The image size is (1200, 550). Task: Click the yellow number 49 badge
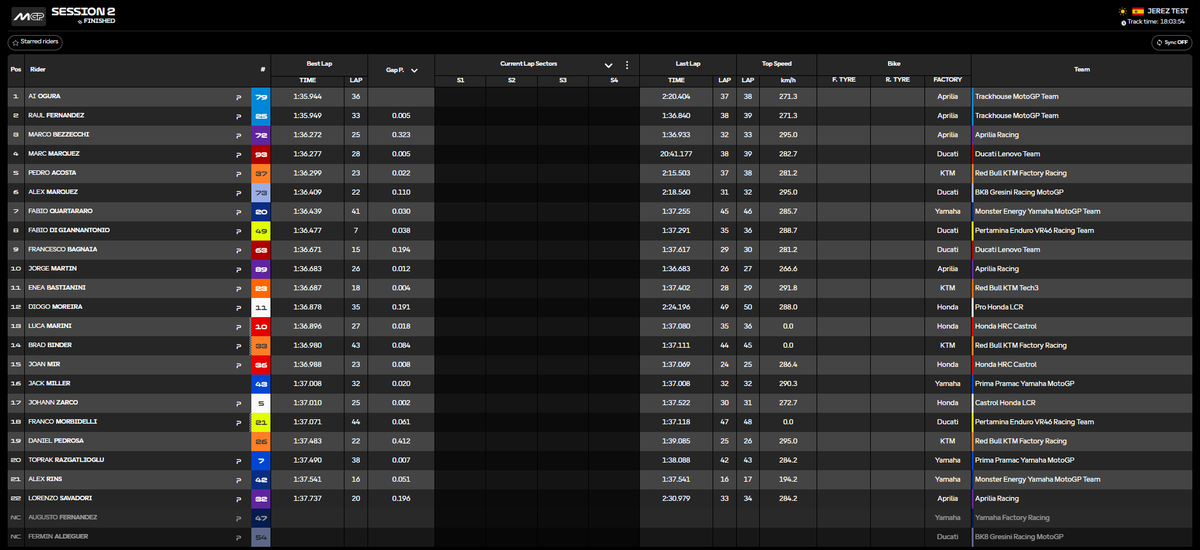point(261,231)
